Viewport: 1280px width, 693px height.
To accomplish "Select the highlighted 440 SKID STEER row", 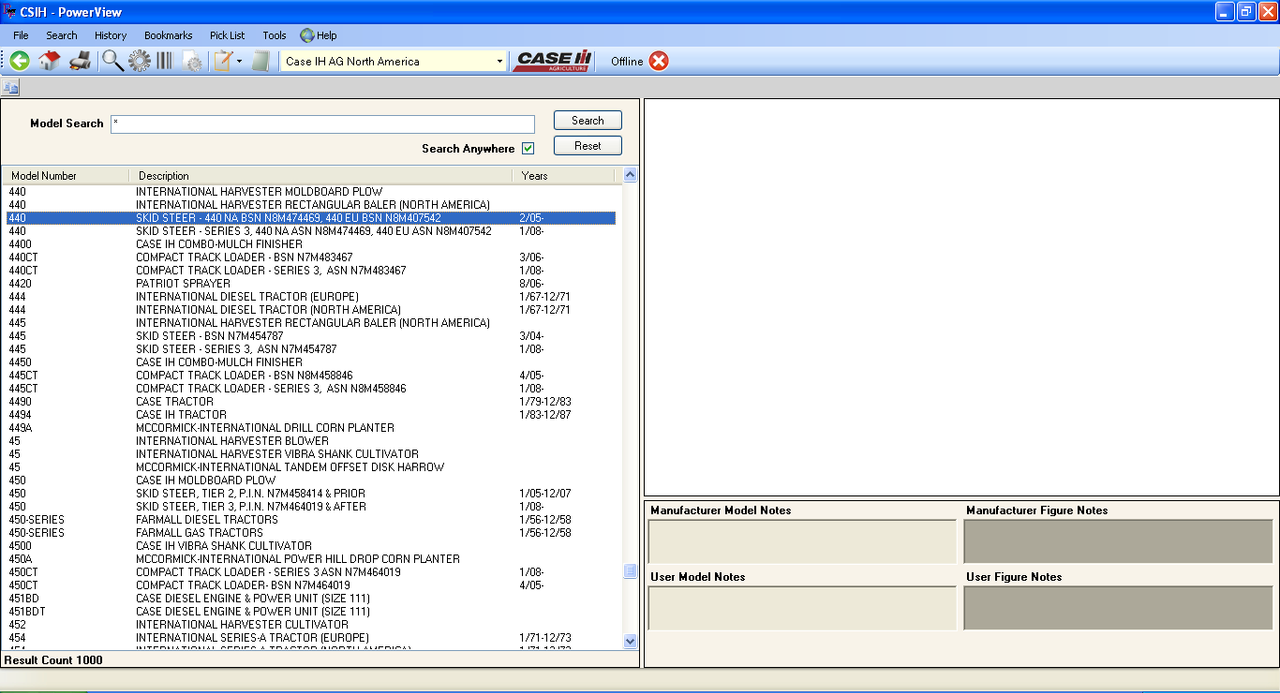I will [x=309, y=218].
